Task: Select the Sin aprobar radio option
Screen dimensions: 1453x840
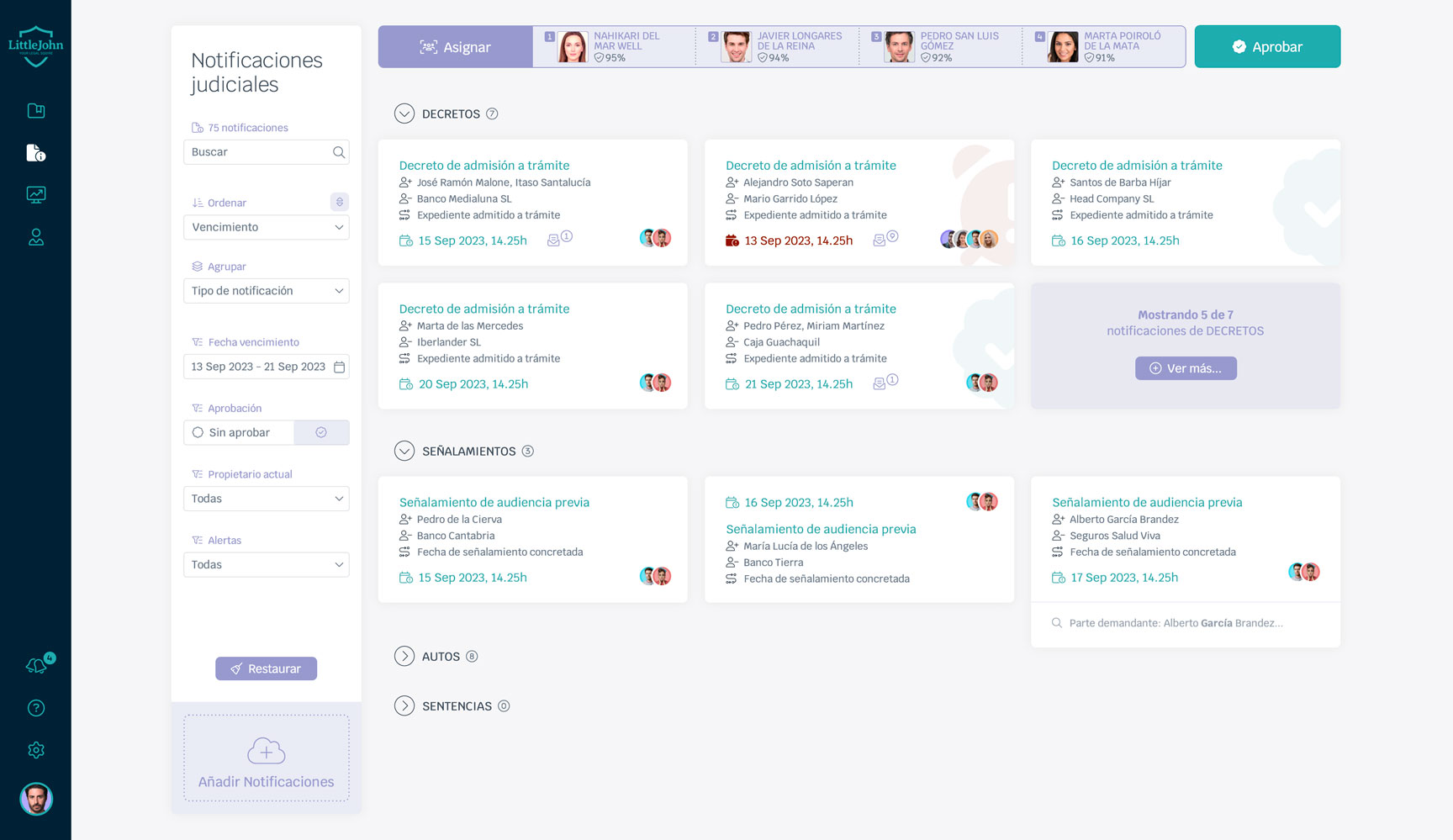Action: pos(198,432)
